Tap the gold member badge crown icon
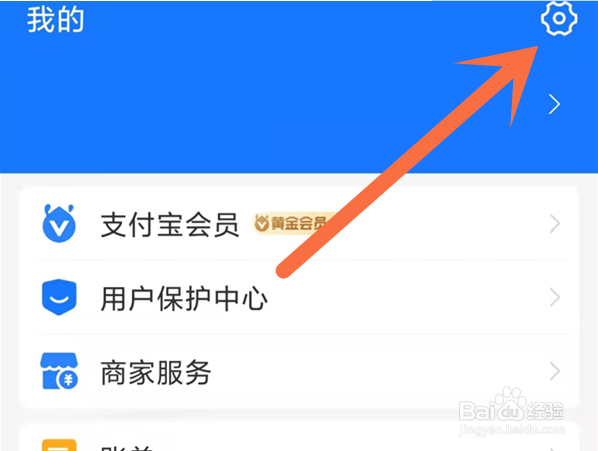 [262, 223]
